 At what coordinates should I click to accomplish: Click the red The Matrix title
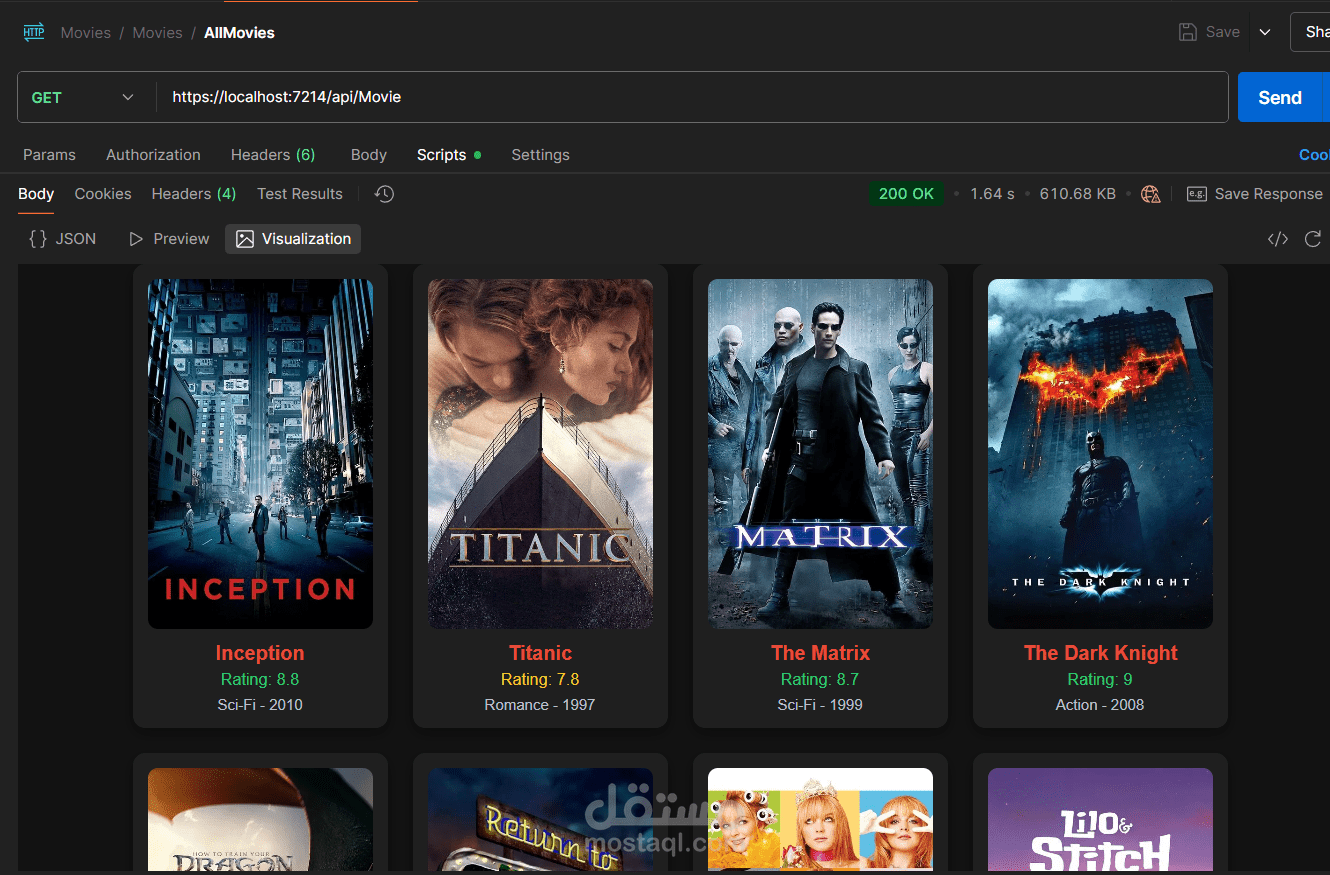click(820, 653)
